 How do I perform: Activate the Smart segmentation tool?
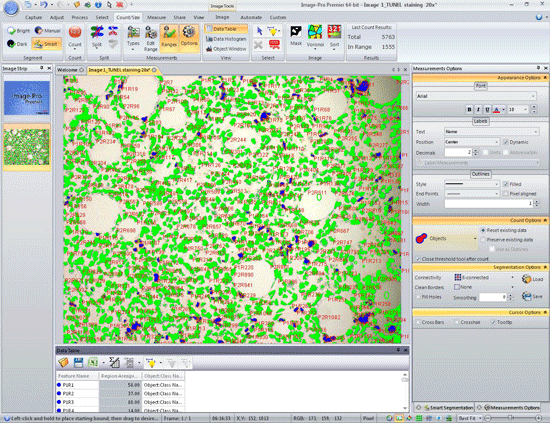47,44
